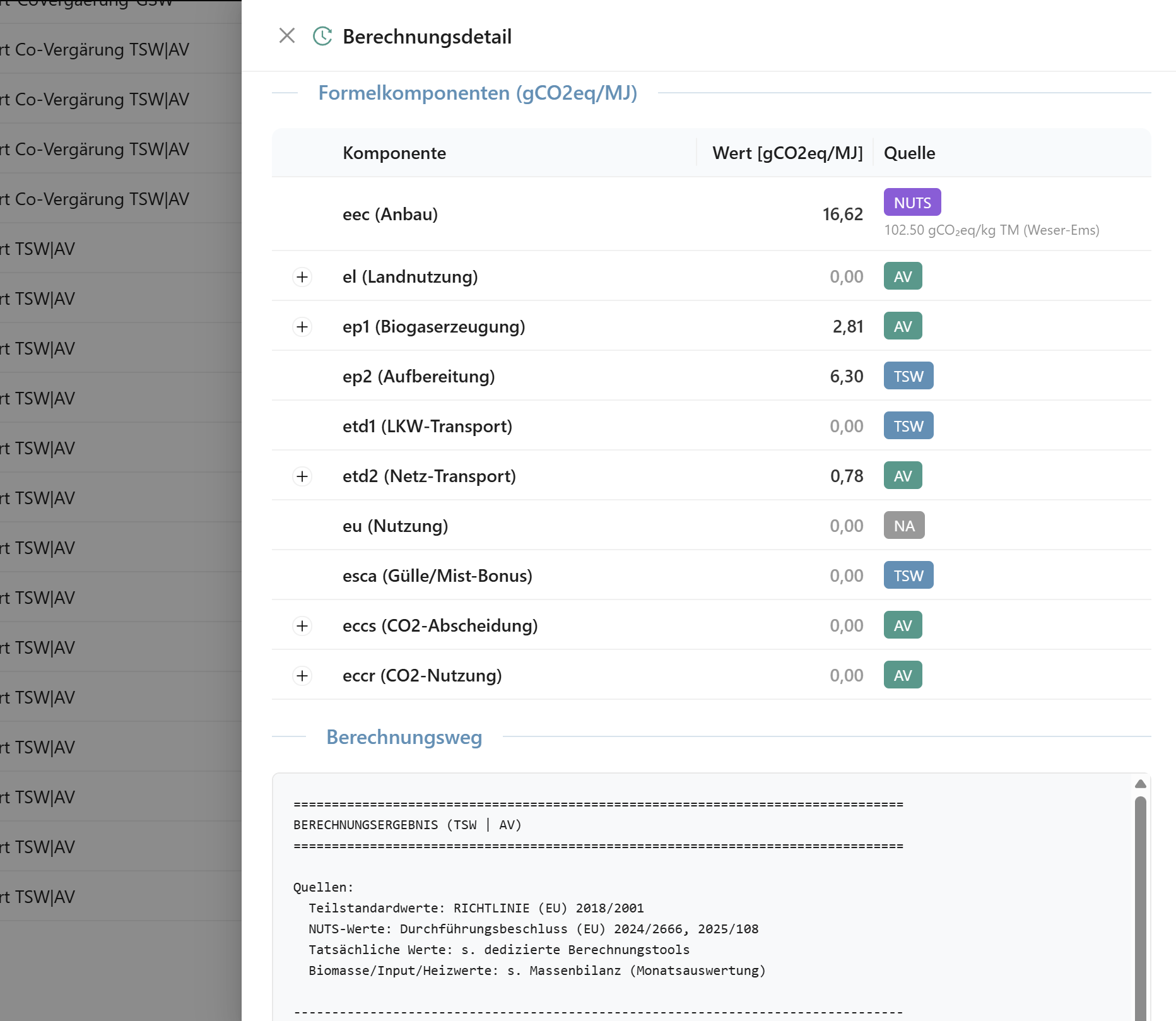Expand the eccr (CO2-Nutzung) row
This screenshot has height=1021, width=1176.
coord(302,676)
